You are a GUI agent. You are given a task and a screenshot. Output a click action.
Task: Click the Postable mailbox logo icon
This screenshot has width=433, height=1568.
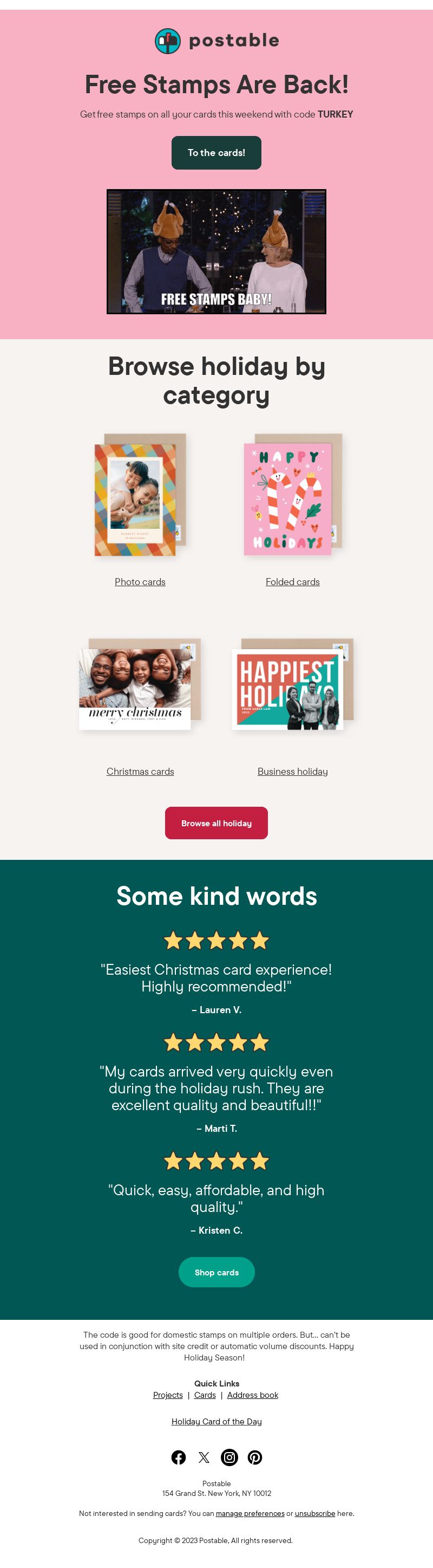(168, 41)
